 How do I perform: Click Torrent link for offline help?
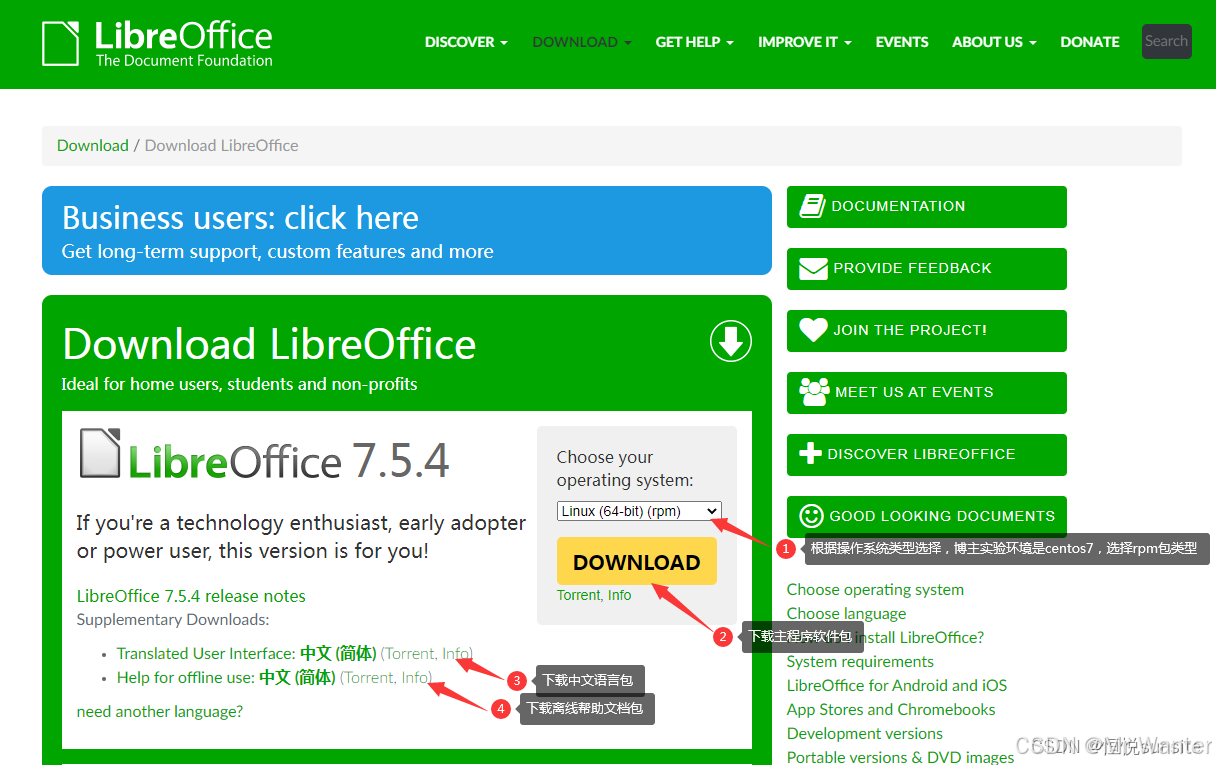pos(370,677)
